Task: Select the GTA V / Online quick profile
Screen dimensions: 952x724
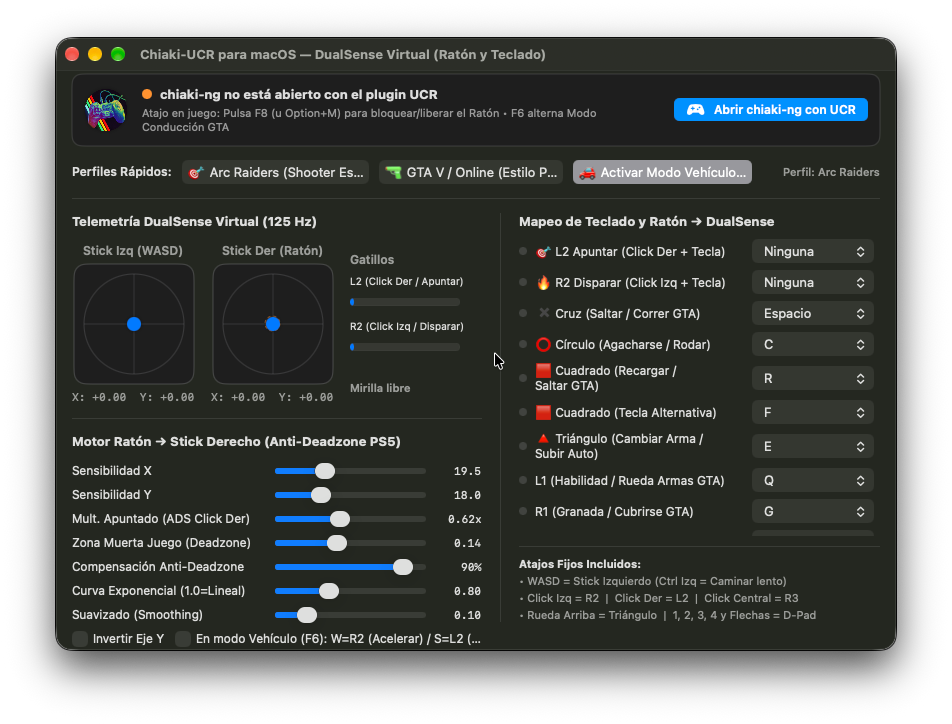Action: tap(471, 172)
